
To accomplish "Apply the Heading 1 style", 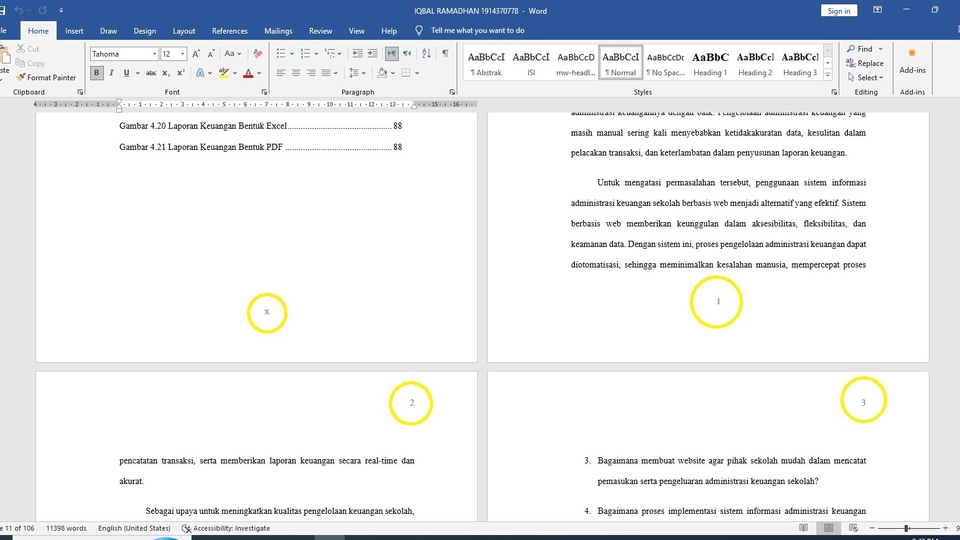I will pyautogui.click(x=710, y=63).
